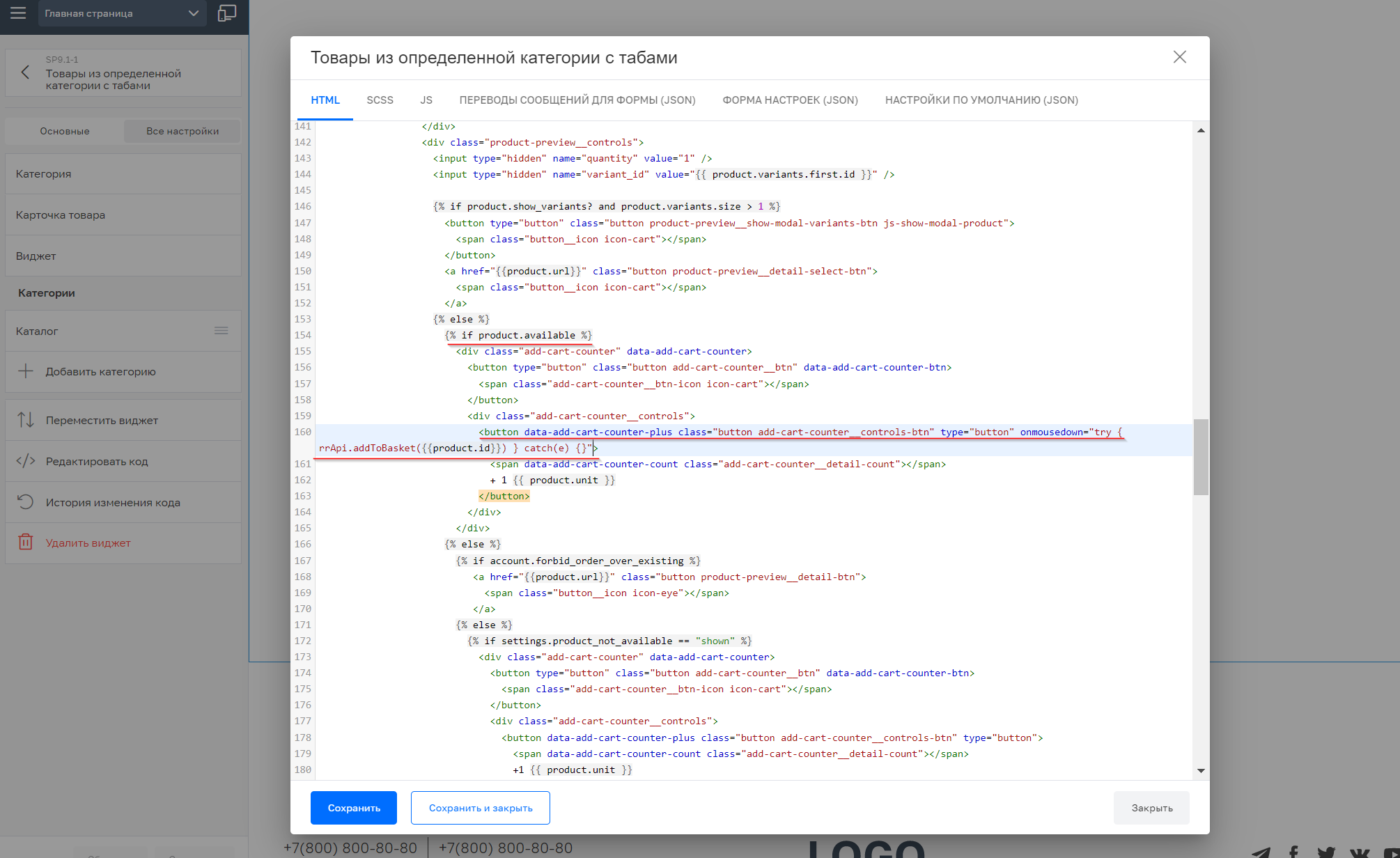Switch to the SCSS tab
The height and width of the screenshot is (858, 1400).
380,100
